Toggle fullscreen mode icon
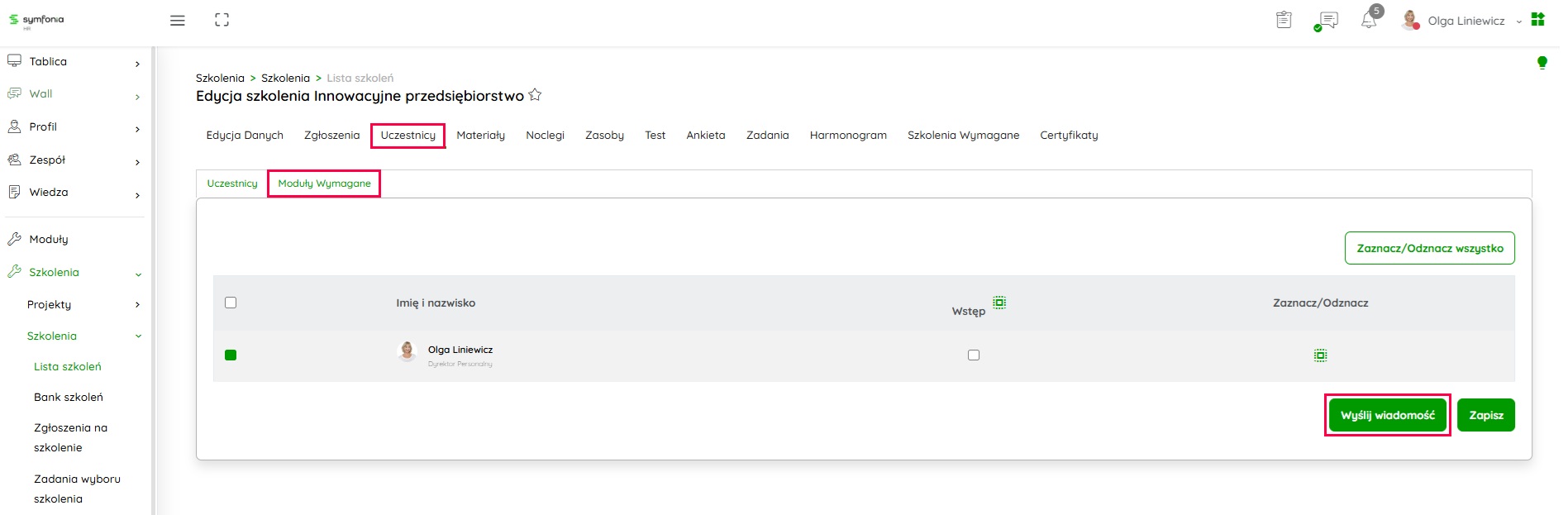 pos(222,20)
